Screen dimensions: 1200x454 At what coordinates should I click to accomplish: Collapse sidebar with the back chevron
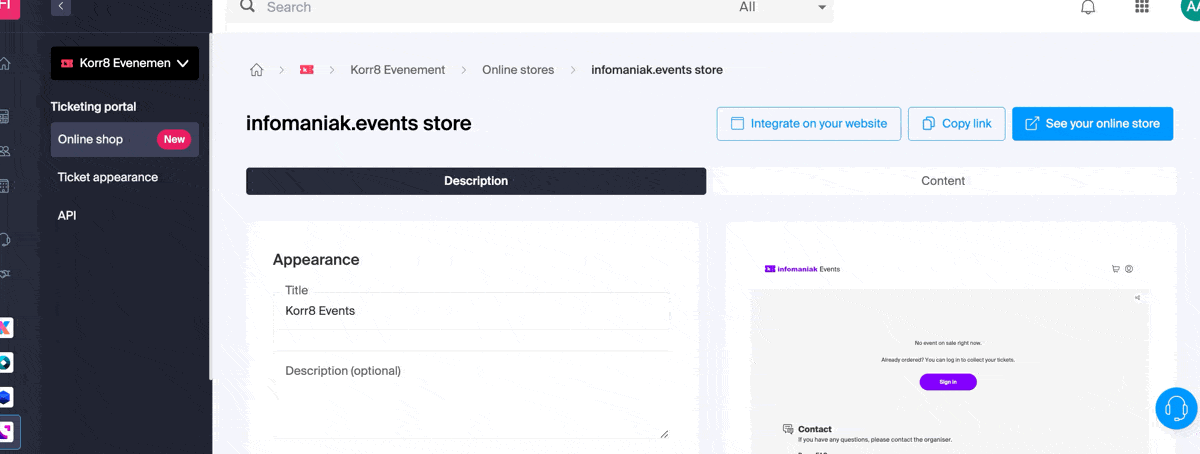tap(62, 7)
